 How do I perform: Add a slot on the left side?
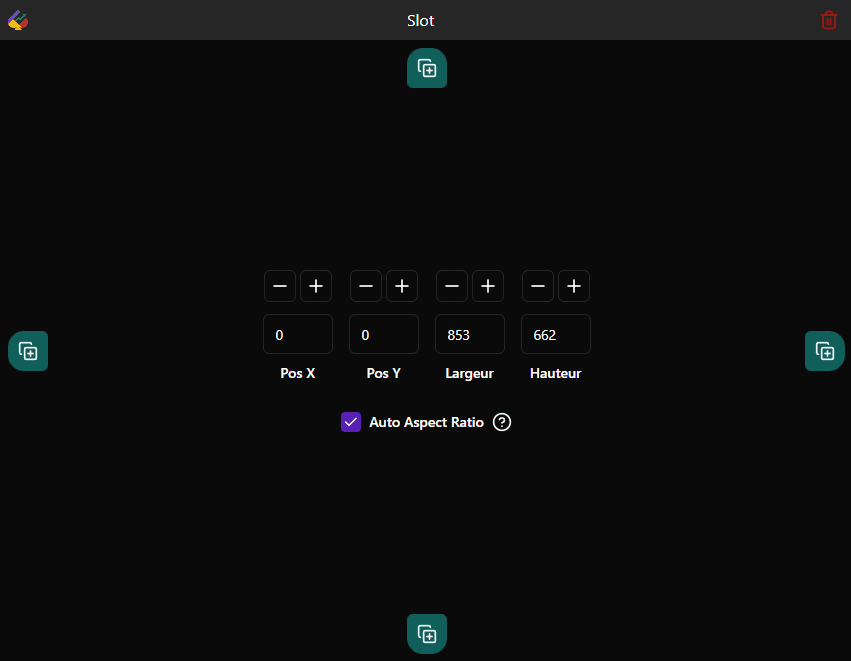tap(28, 351)
